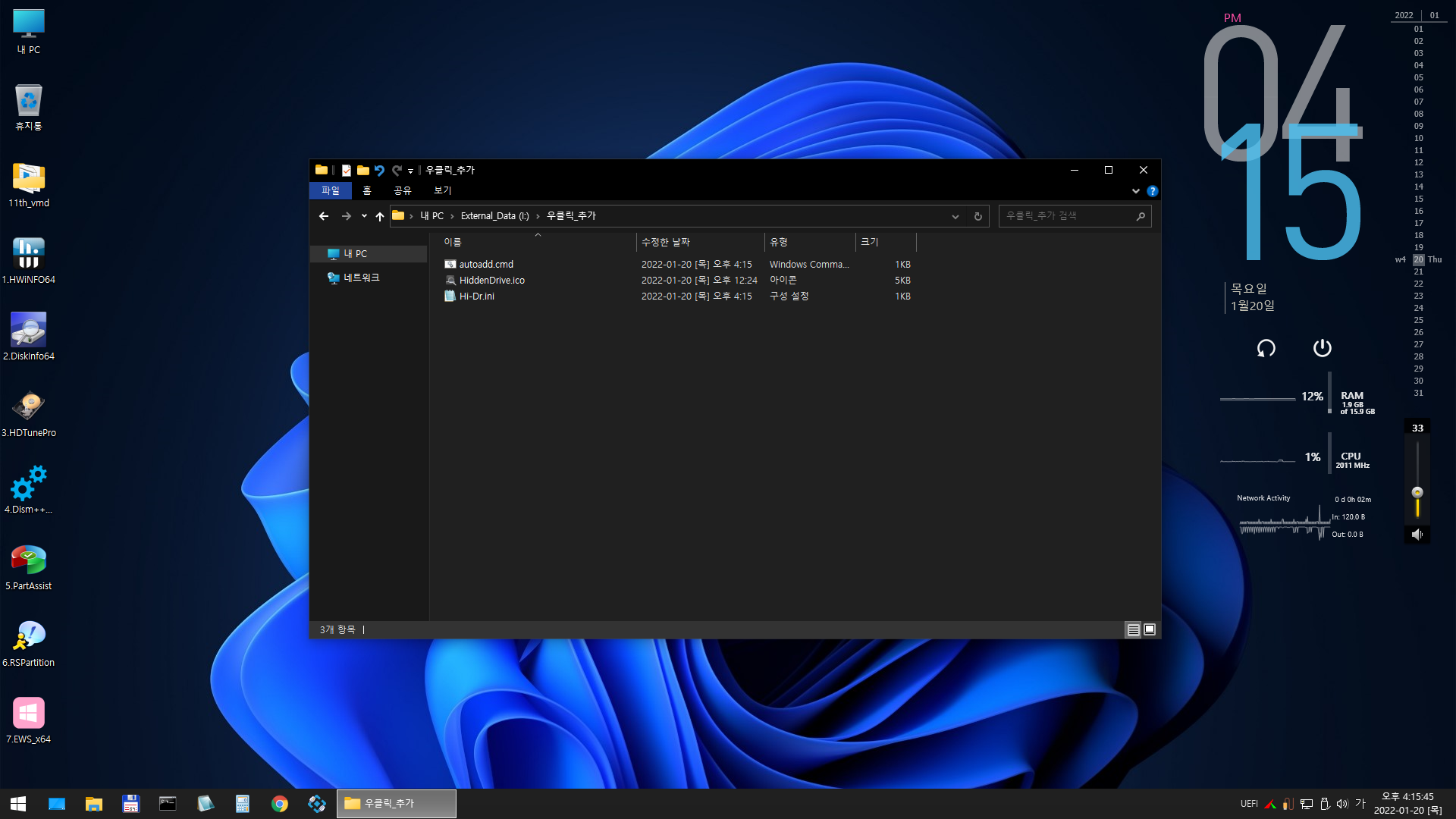Expand the chevron after External_Data in breadcrumb
The width and height of the screenshot is (1456, 819).
pyautogui.click(x=538, y=216)
